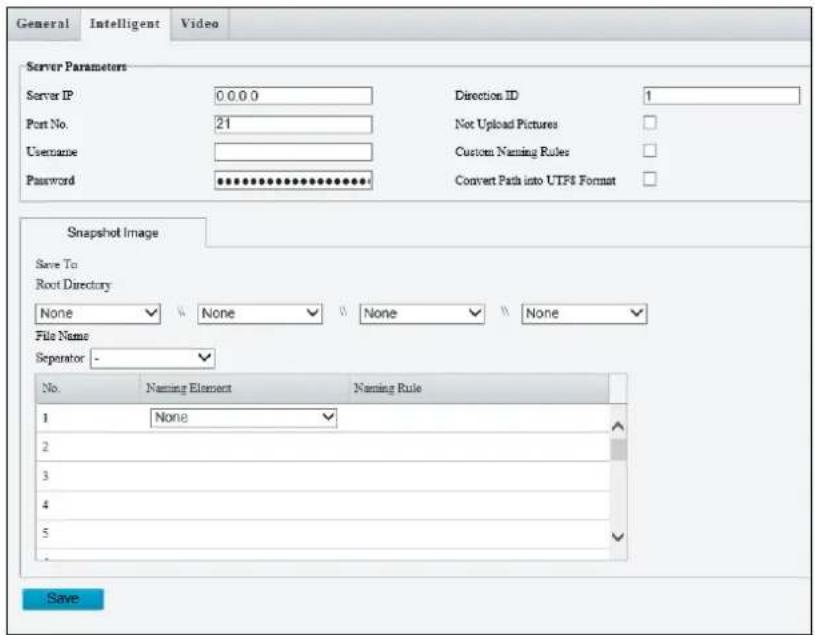Open the third Root Directory dropdown

(422, 313)
